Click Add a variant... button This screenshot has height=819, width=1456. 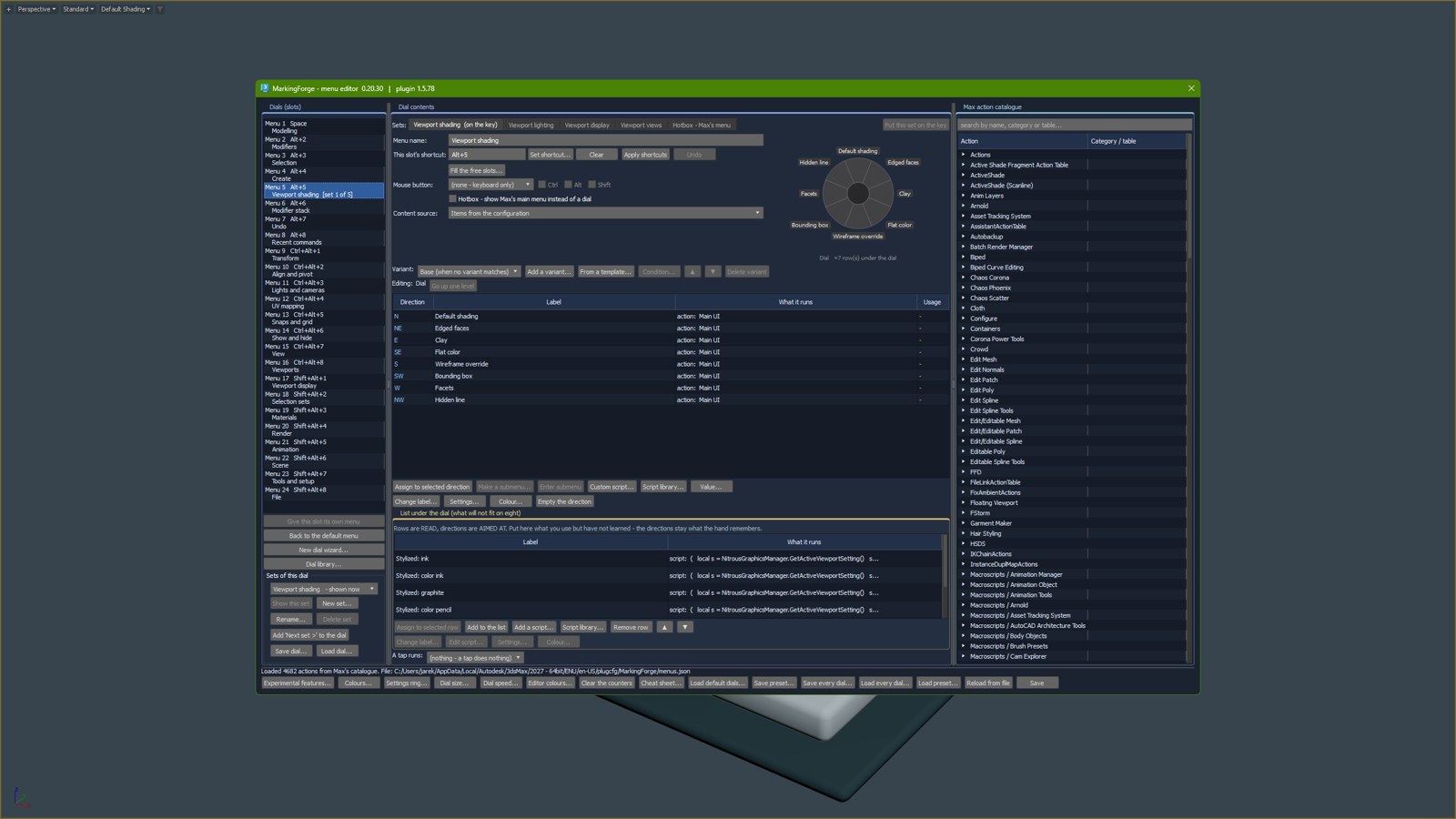click(549, 271)
